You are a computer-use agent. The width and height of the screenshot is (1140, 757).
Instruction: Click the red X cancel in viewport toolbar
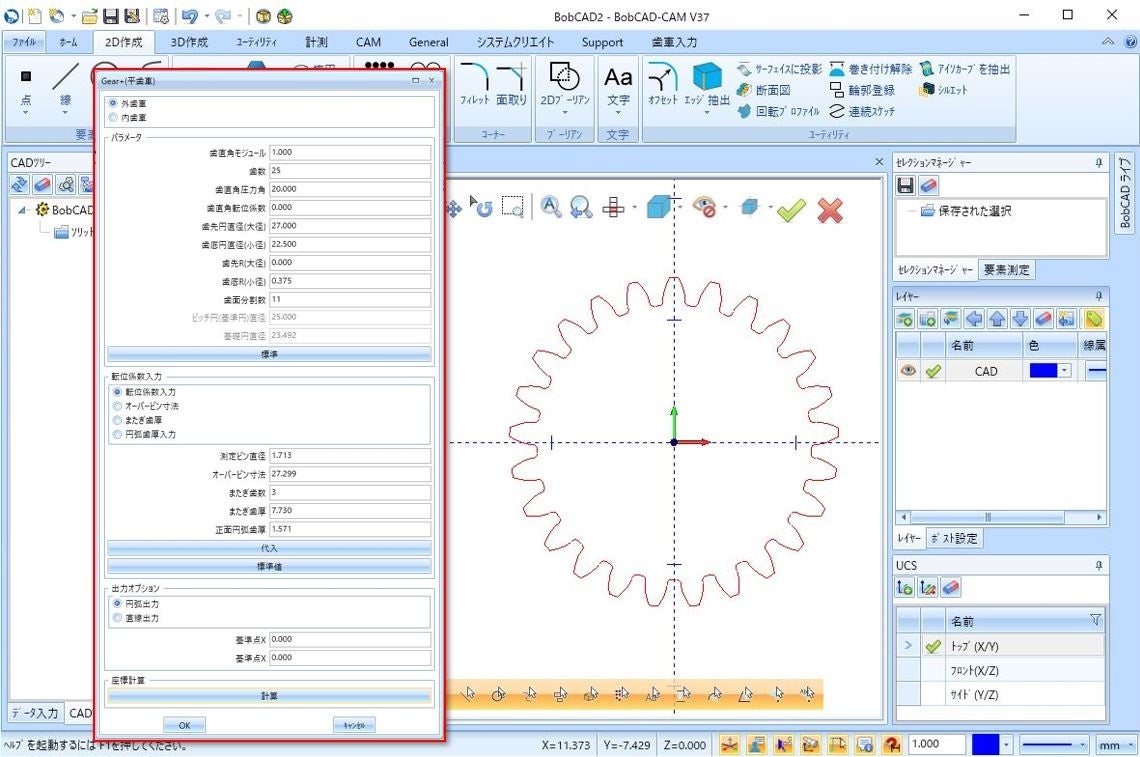830,210
